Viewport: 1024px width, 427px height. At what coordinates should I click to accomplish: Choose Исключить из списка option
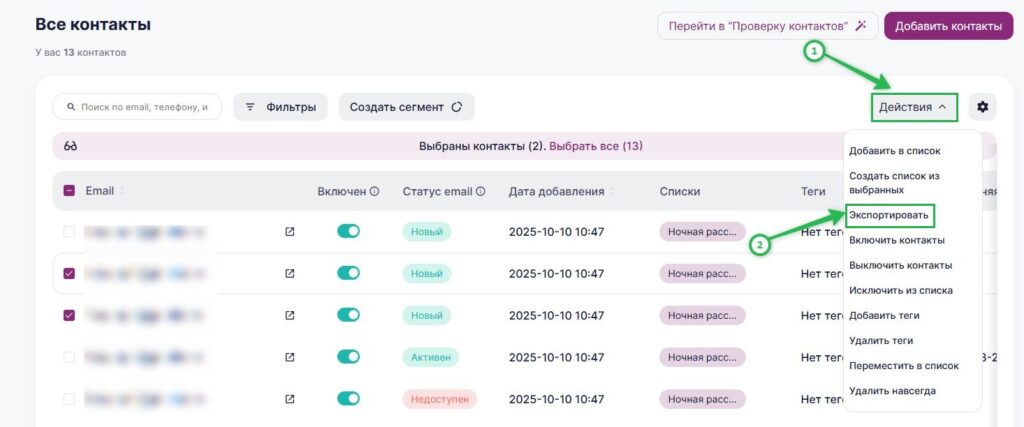901,290
